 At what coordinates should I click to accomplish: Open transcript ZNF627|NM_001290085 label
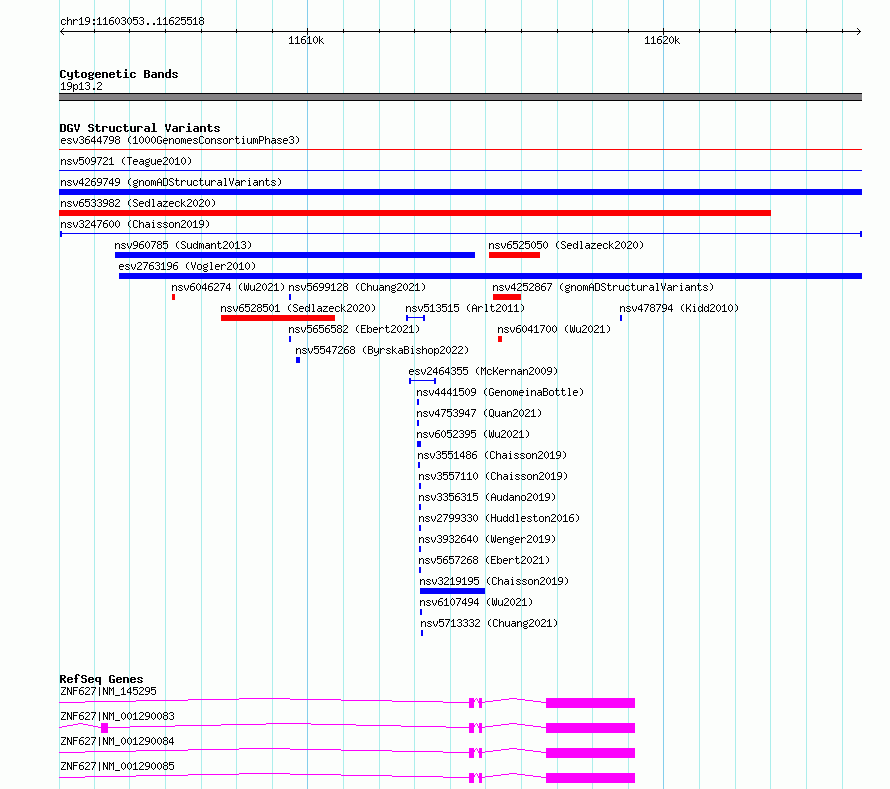tap(117, 766)
